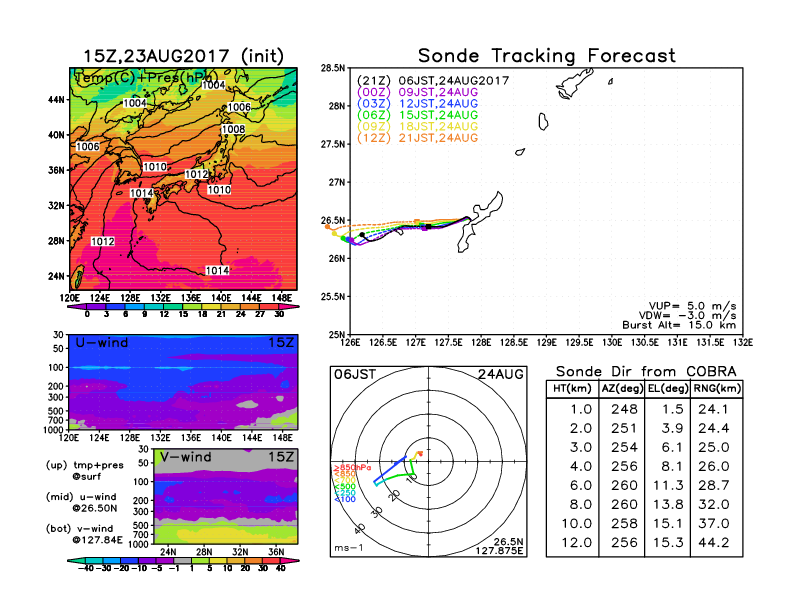Click the "VDW= -3.0 m/s" parameter text
The height and width of the screenshot is (612, 792).
(687, 316)
